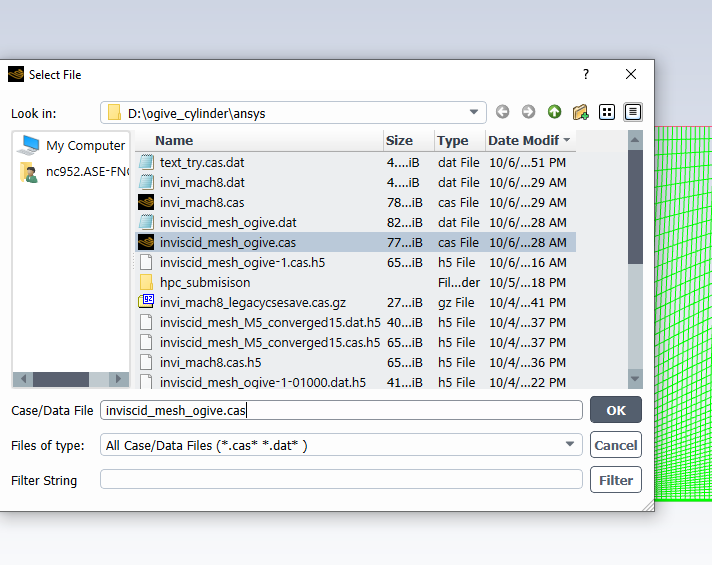Expand the Look in path dropdown

click(x=474, y=112)
